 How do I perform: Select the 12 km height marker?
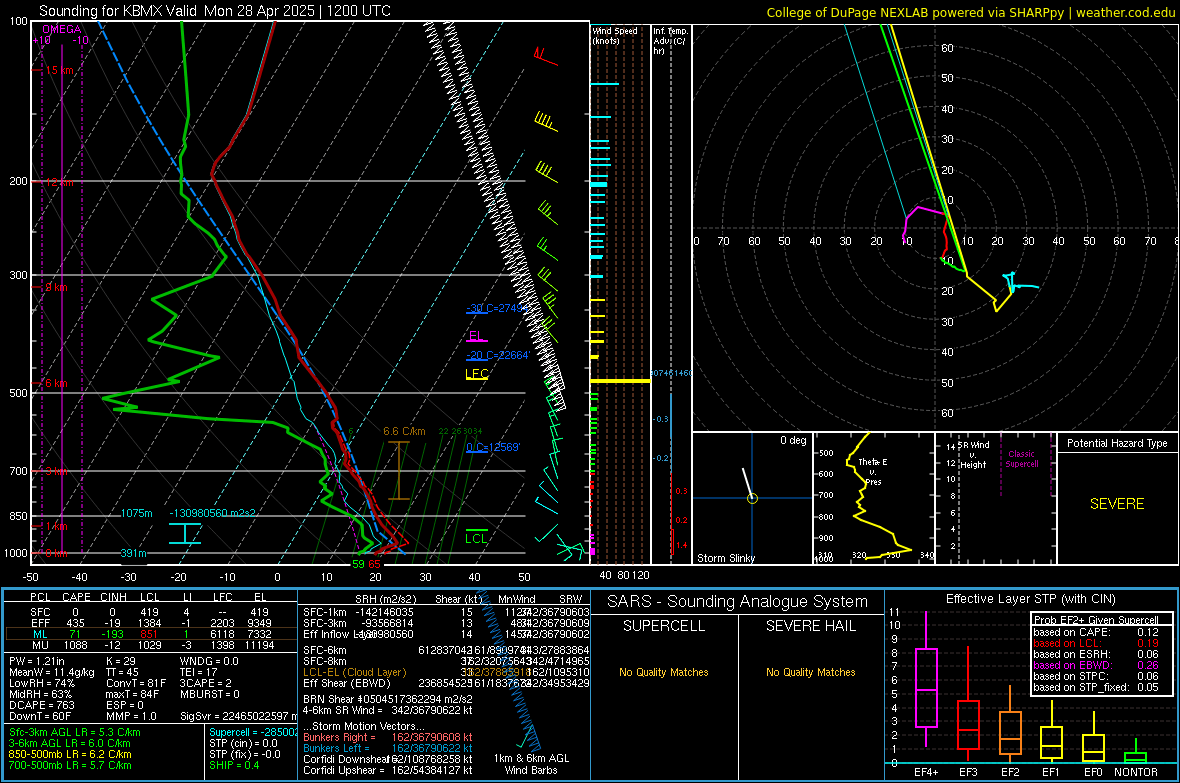tap(59, 182)
